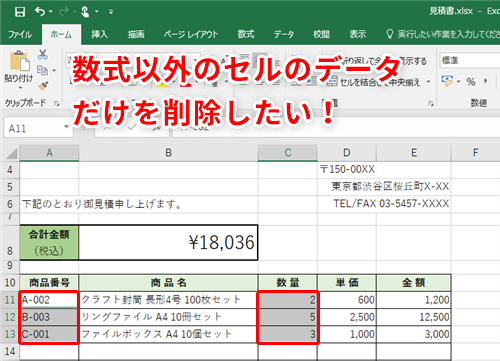Click the Select All corner triangle
Image resolution: width=500 pixels, height=361 pixels.
click(12, 153)
